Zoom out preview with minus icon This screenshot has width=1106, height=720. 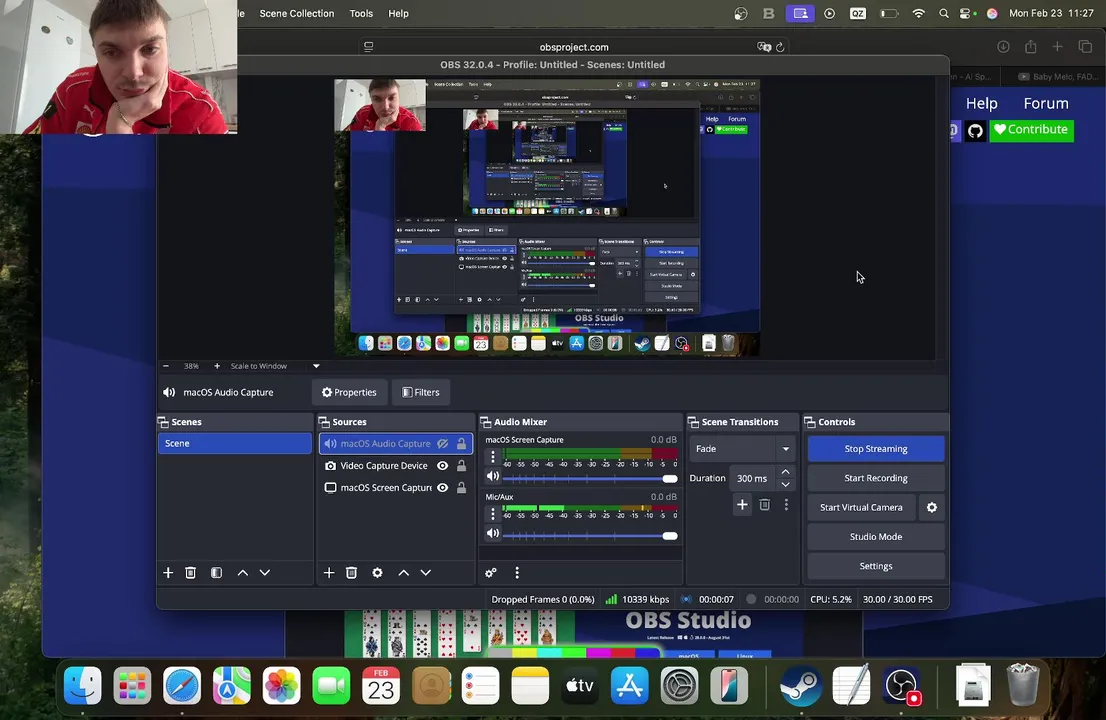coord(166,366)
